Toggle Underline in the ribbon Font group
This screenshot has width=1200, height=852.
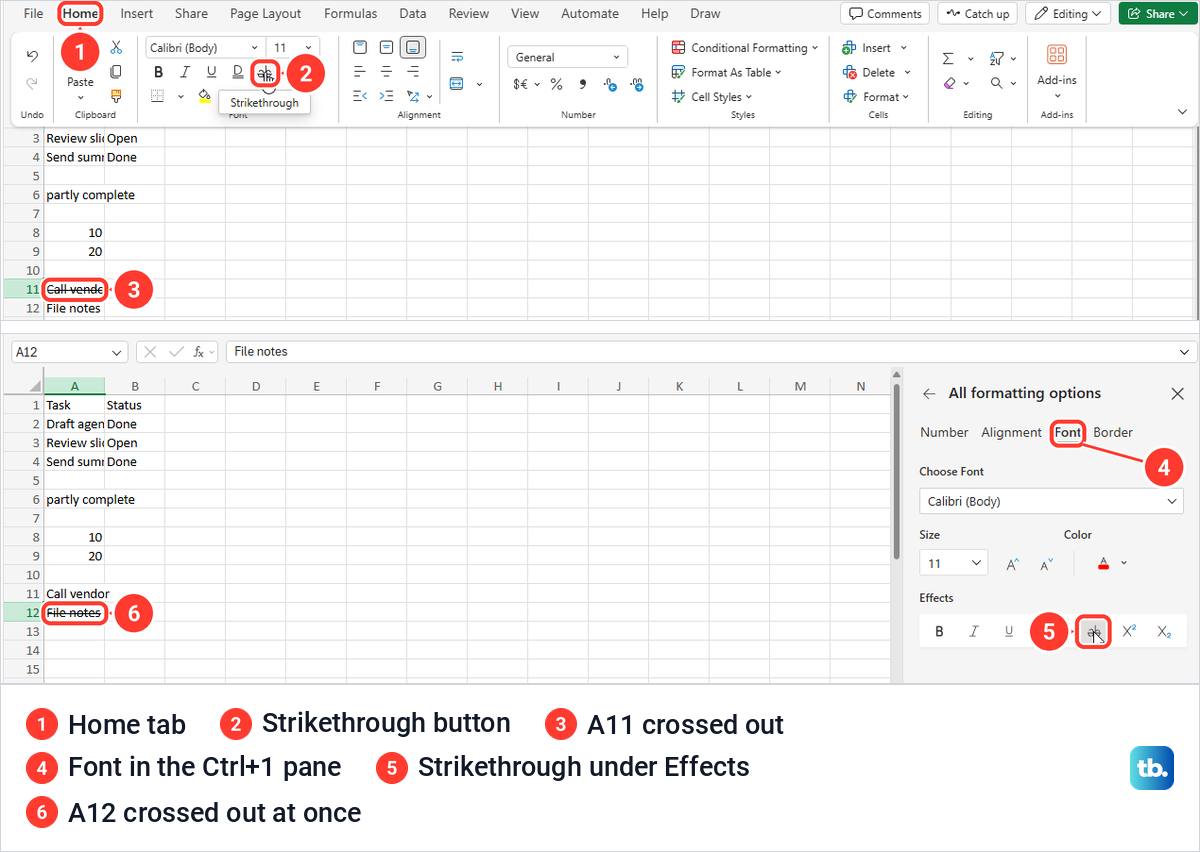(211, 72)
